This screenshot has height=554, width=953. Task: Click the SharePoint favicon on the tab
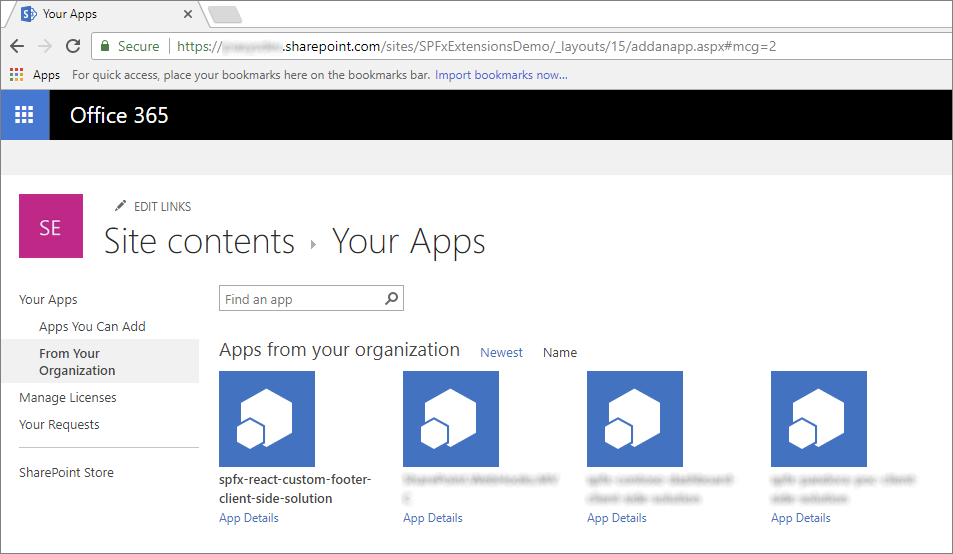(29, 14)
